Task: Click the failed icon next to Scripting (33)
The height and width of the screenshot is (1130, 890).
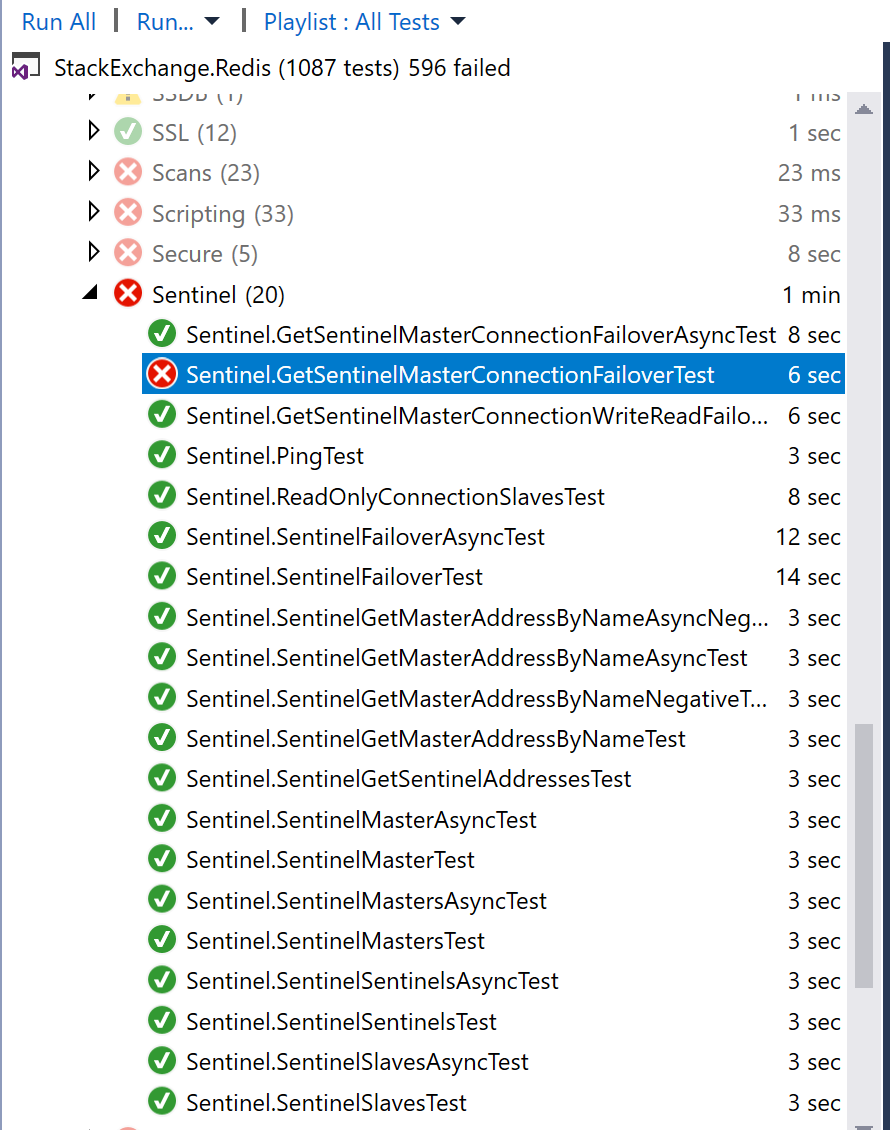Action: coord(128,213)
